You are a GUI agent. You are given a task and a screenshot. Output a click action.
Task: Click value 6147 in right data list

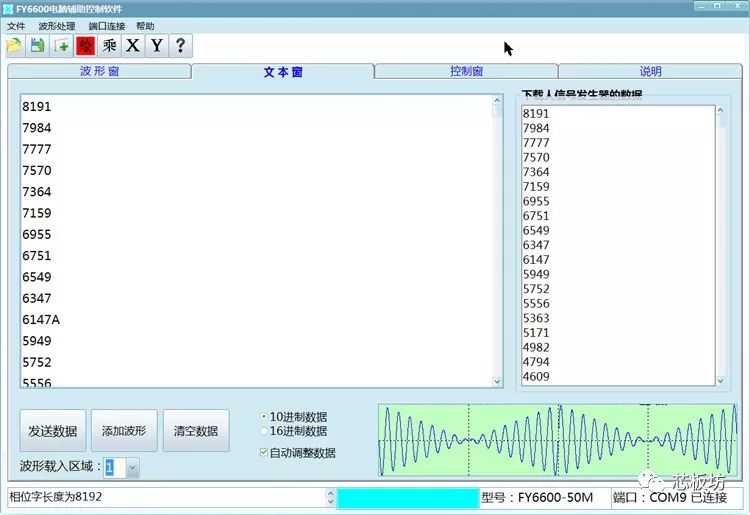[x=536, y=260]
